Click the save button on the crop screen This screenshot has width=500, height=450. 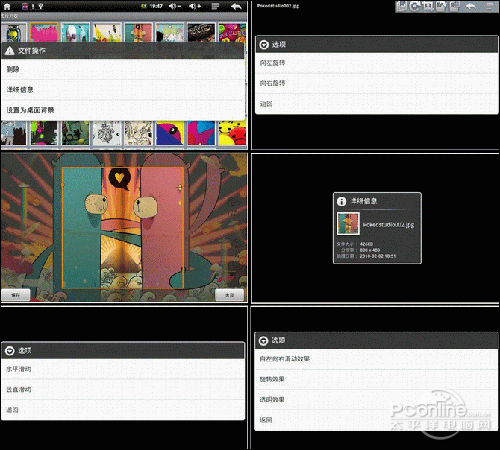pos(16,295)
